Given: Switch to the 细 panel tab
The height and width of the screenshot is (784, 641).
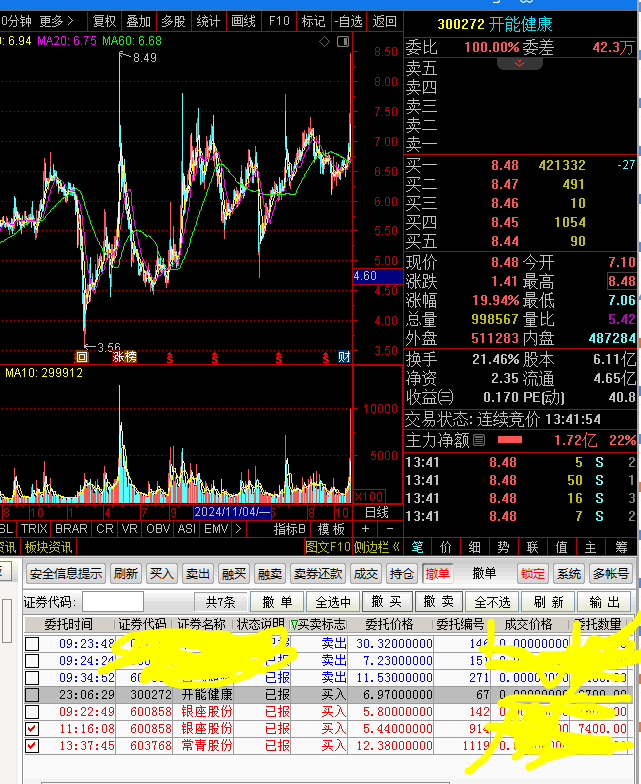Looking at the screenshot, I should [x=474, y=548].
